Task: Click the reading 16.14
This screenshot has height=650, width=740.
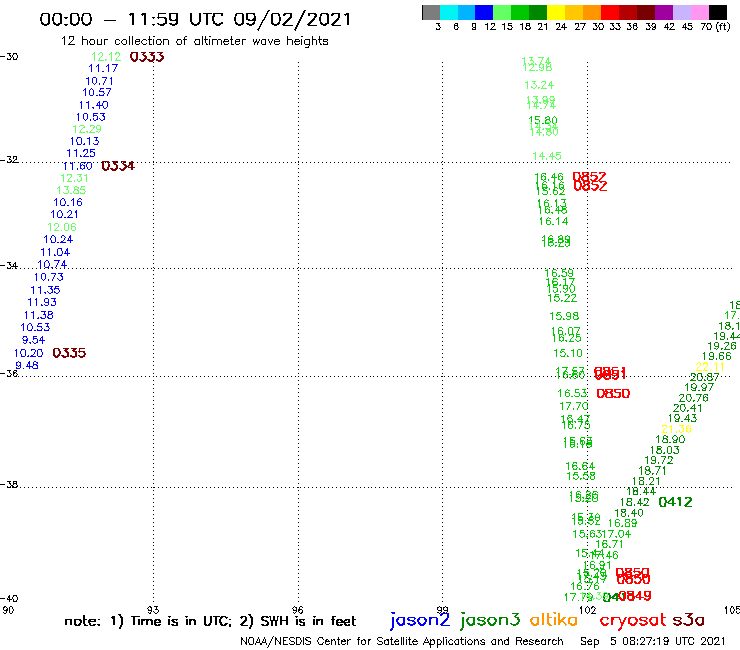Action: coord(554,221)
